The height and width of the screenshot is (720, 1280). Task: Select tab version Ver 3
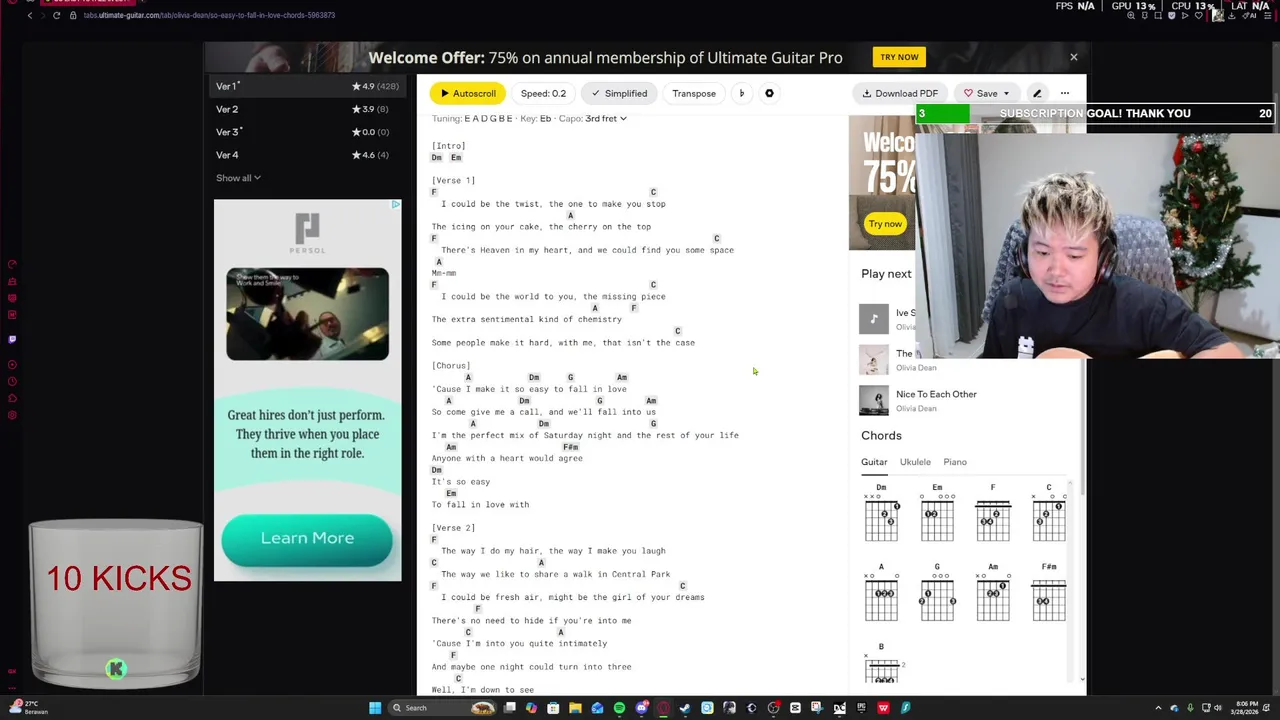(x=307, y=132)
